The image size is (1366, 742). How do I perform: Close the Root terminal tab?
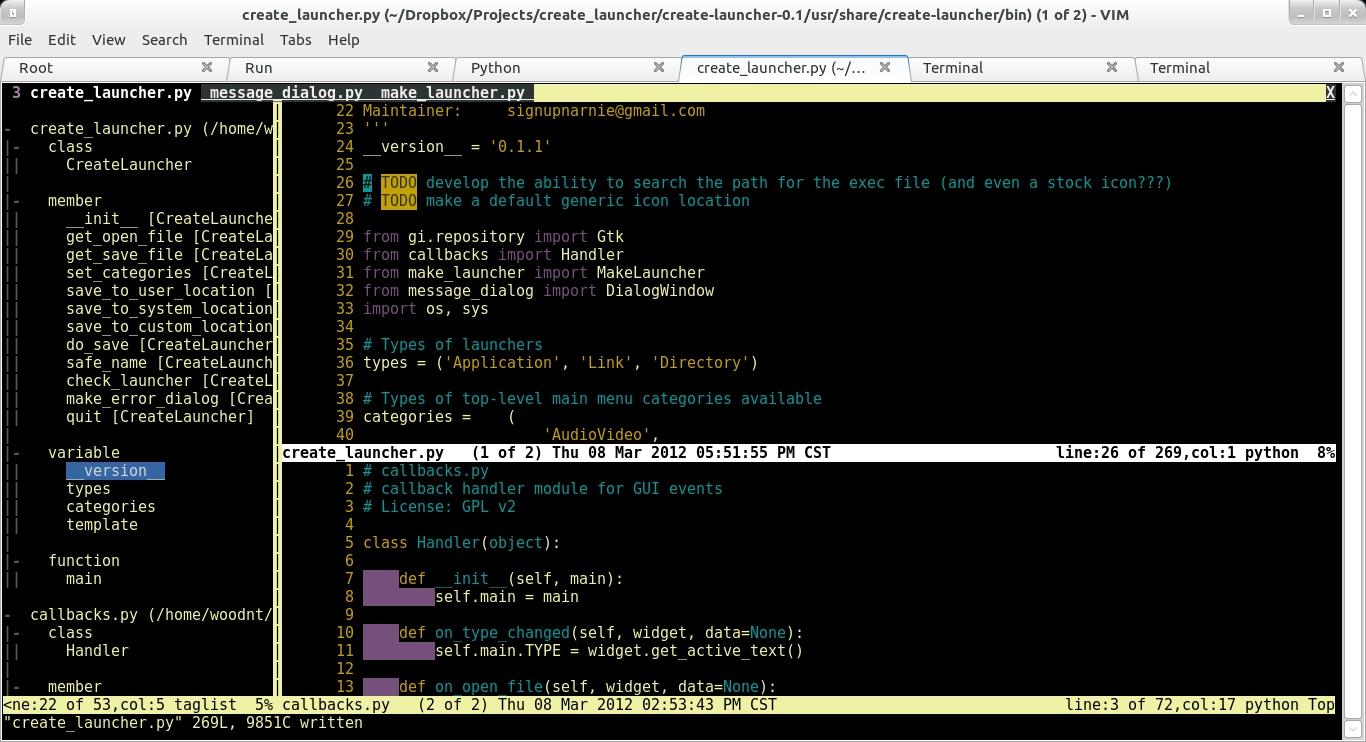(207, 67)
